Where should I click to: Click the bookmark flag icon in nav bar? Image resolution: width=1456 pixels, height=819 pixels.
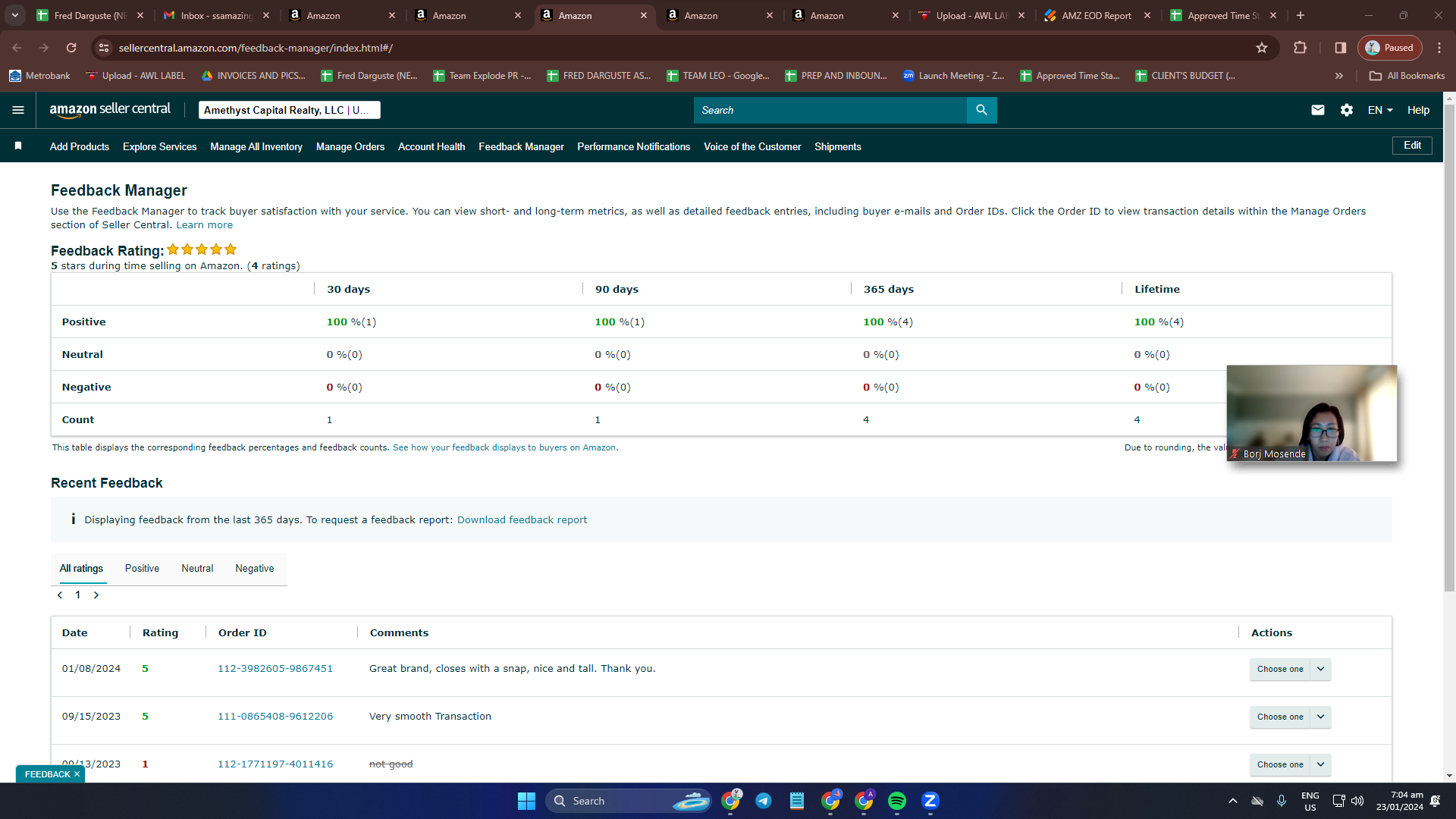(x=18, y=146)
